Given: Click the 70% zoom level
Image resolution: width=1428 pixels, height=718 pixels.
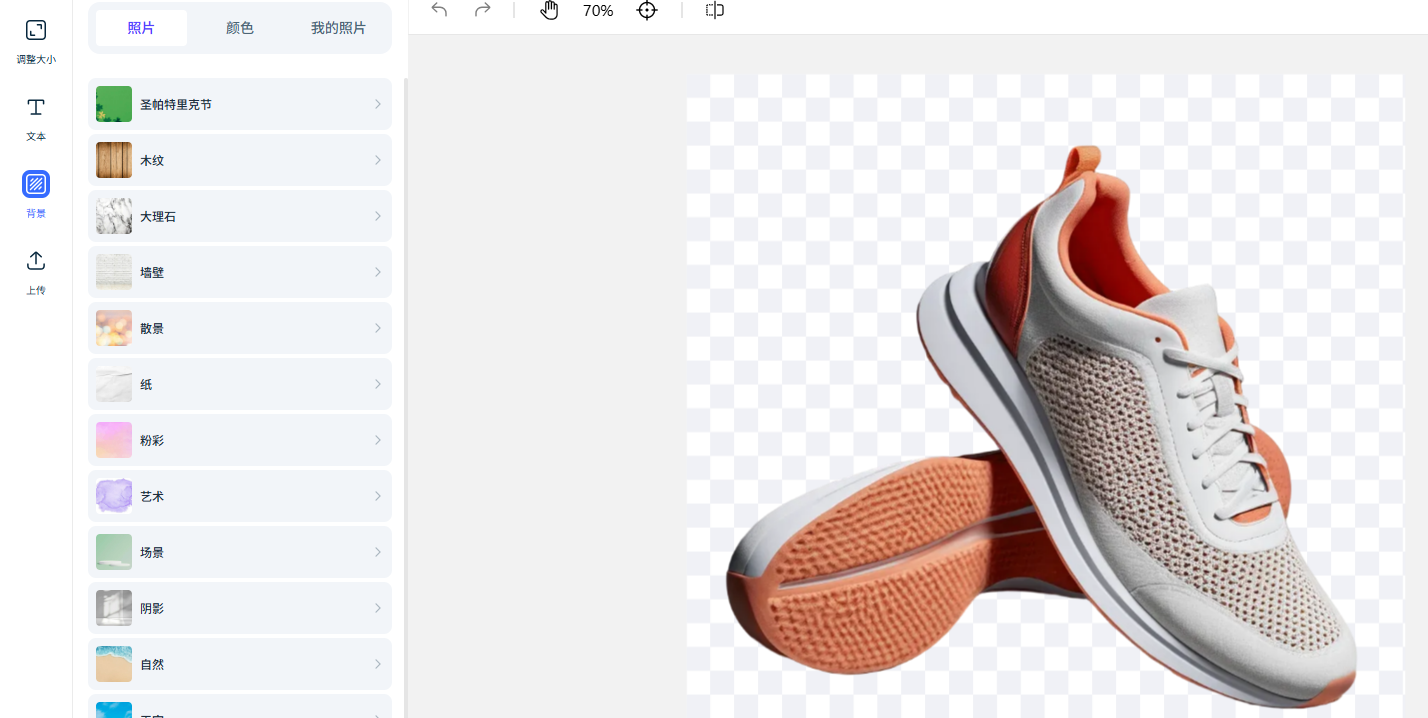Looking at the screenshot, I should pyautogui.click(x=598, y=10).
